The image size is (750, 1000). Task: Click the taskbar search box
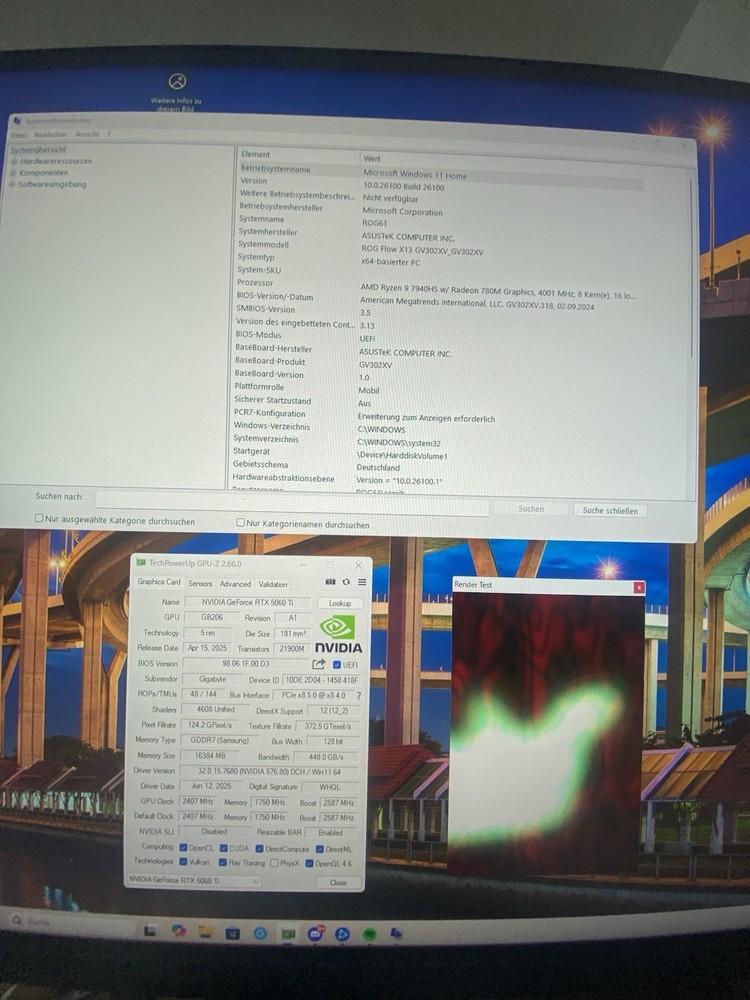70,922
